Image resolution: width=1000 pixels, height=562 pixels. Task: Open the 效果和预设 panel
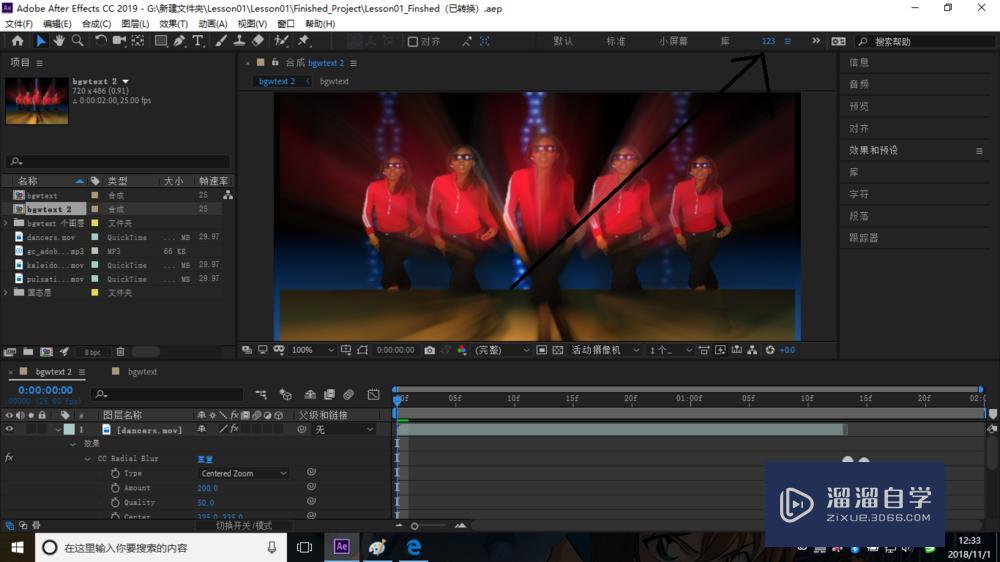coord(873,151)
